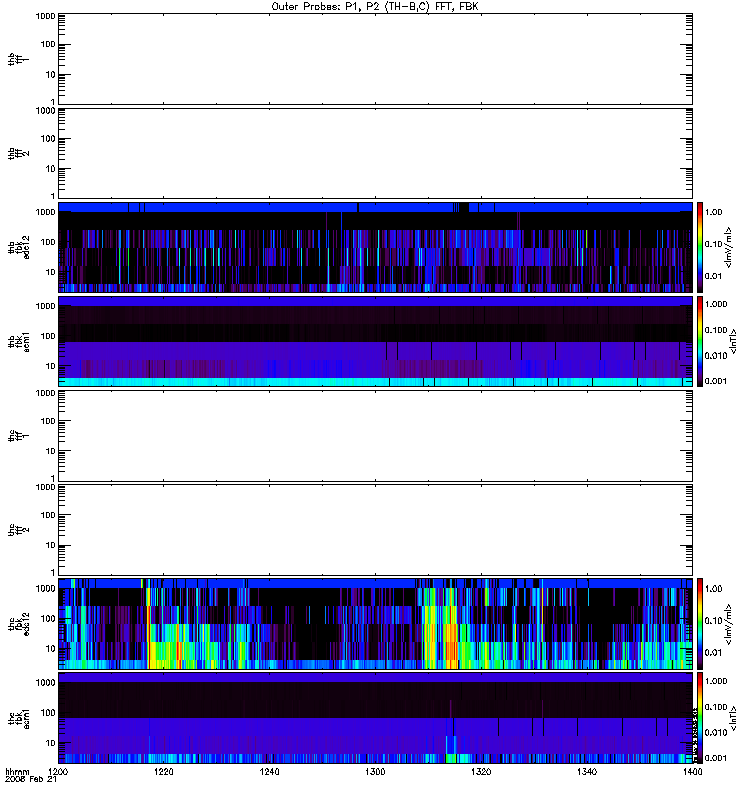Select the second empty thb FFT panel

pos(375,152)
